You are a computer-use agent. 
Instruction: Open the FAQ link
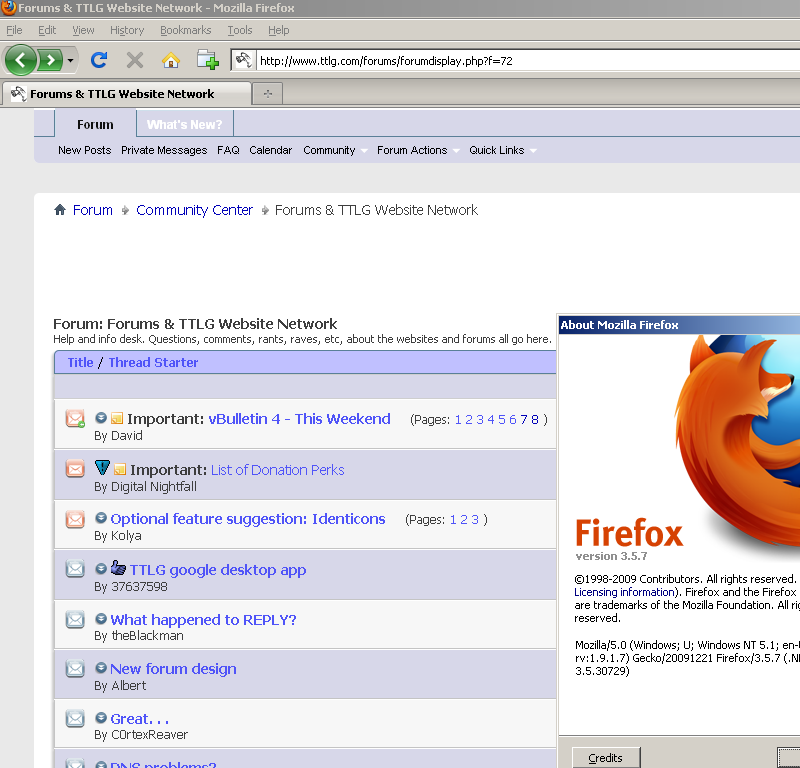[x=228, y=150]
